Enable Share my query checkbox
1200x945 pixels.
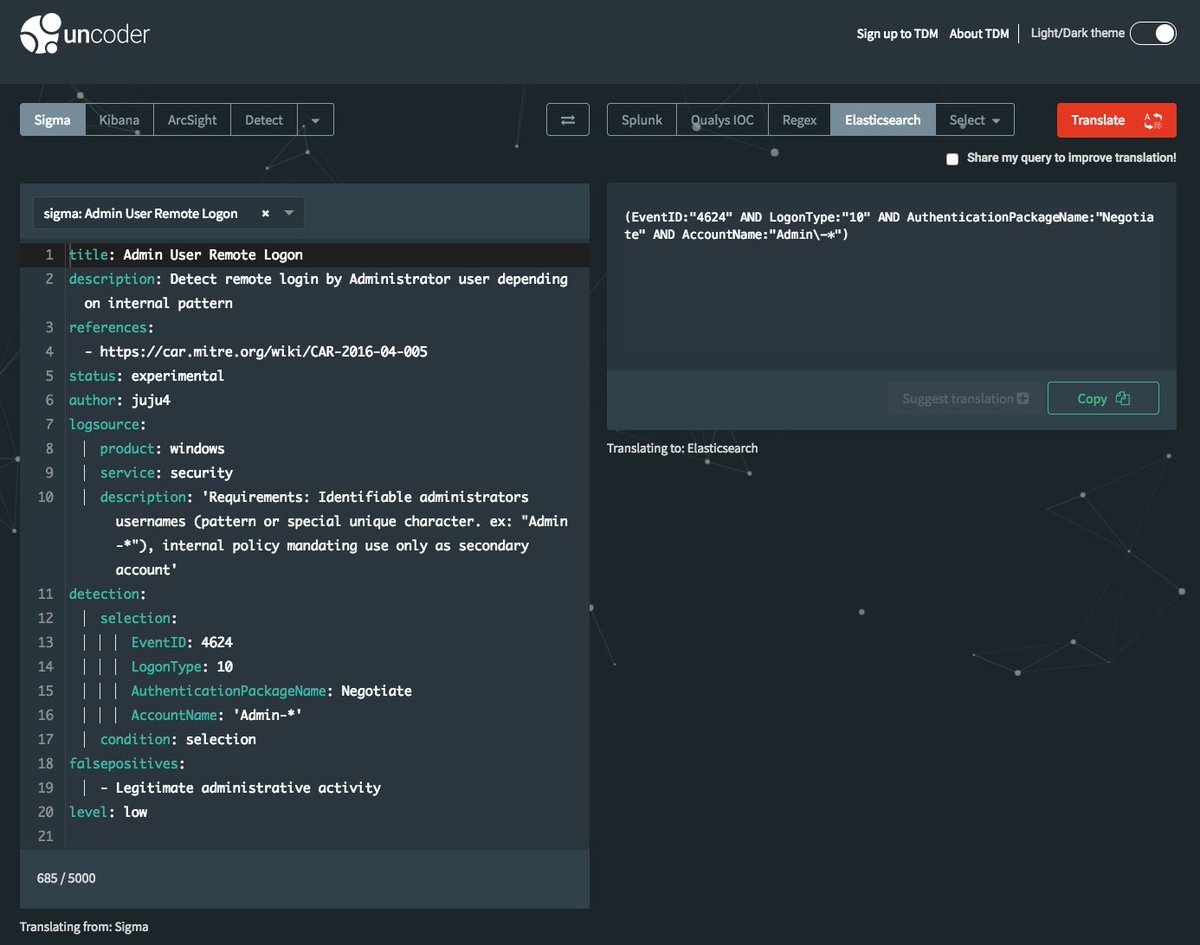[x=952, y=158]
